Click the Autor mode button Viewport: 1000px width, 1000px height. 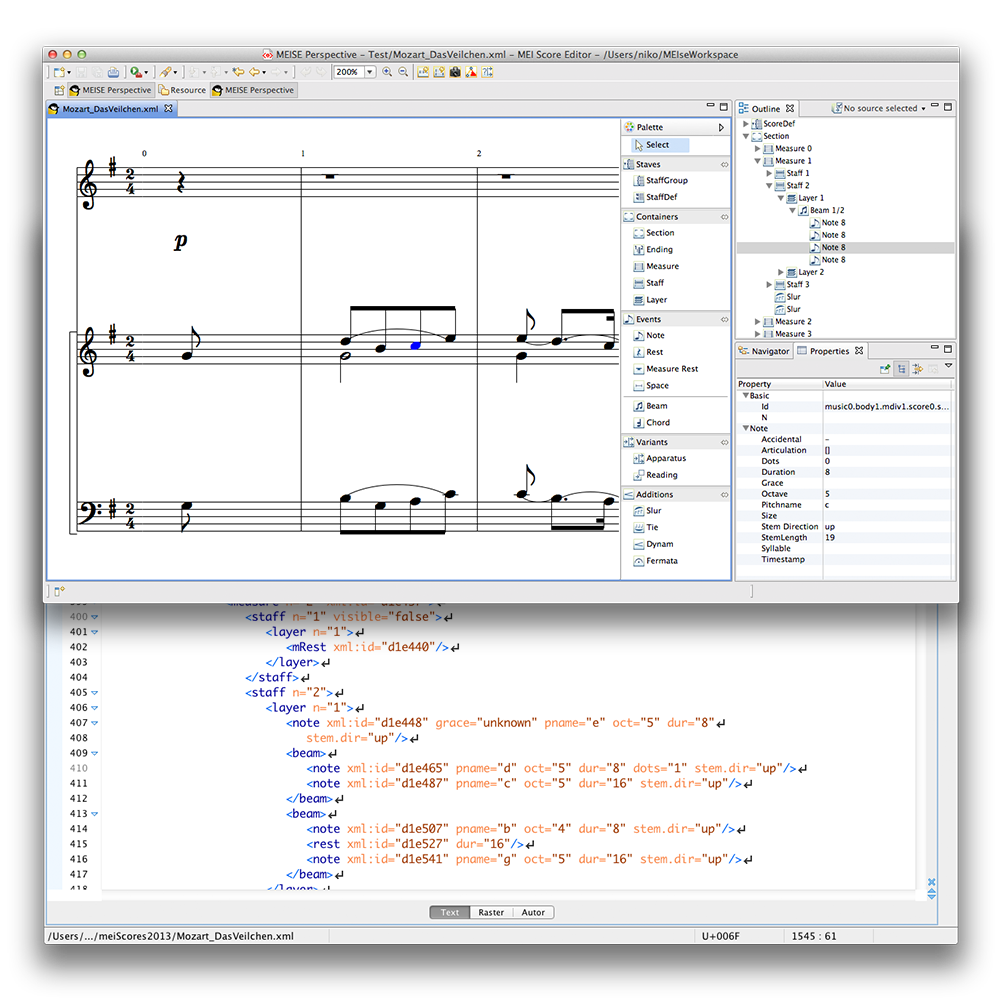[x=533, y=912]
